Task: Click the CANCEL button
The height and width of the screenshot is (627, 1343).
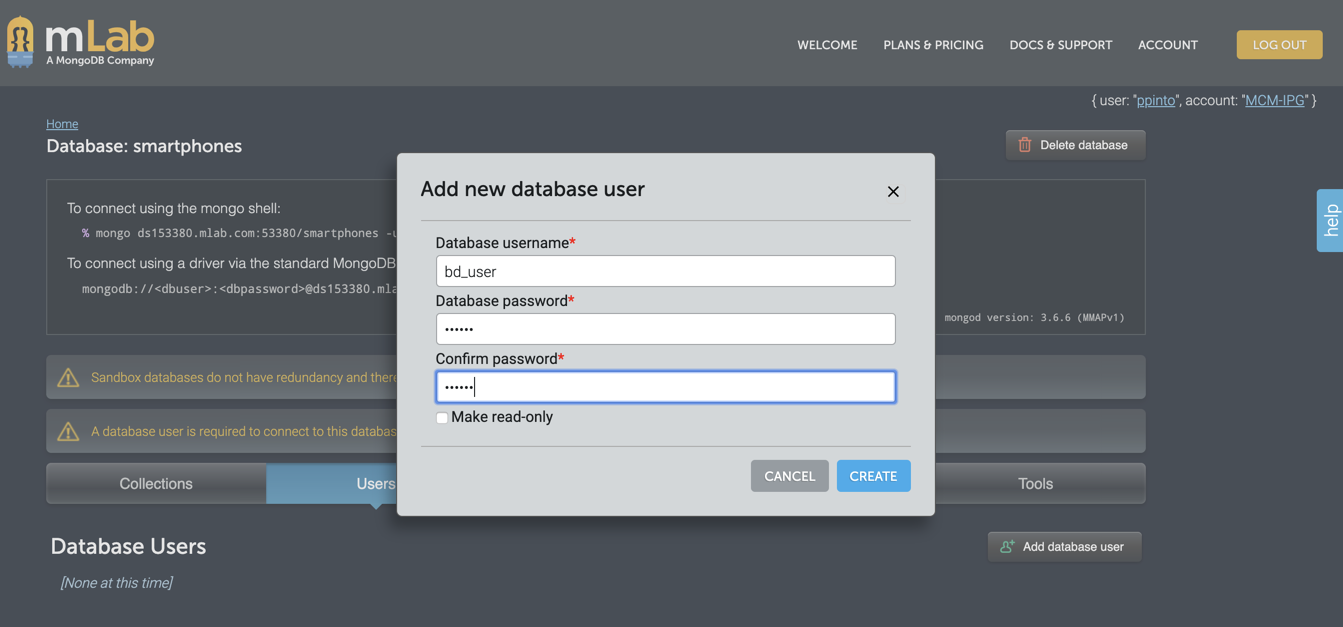Action: [789, 476]
